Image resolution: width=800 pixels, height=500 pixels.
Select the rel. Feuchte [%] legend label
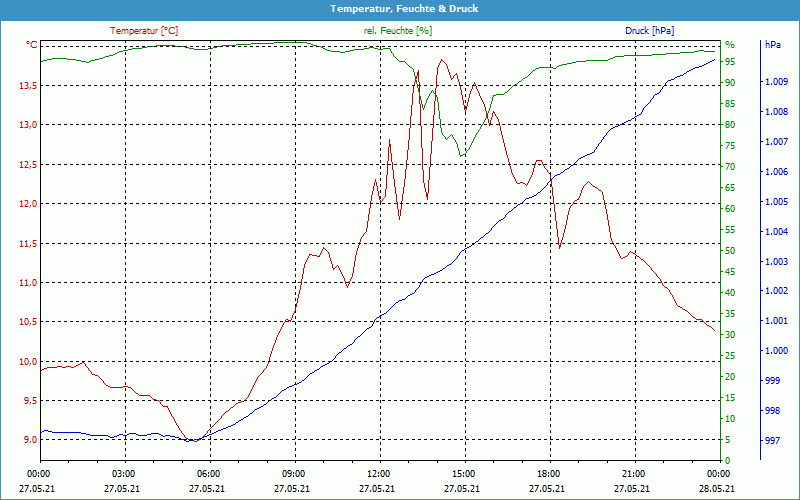click(398, 31)
